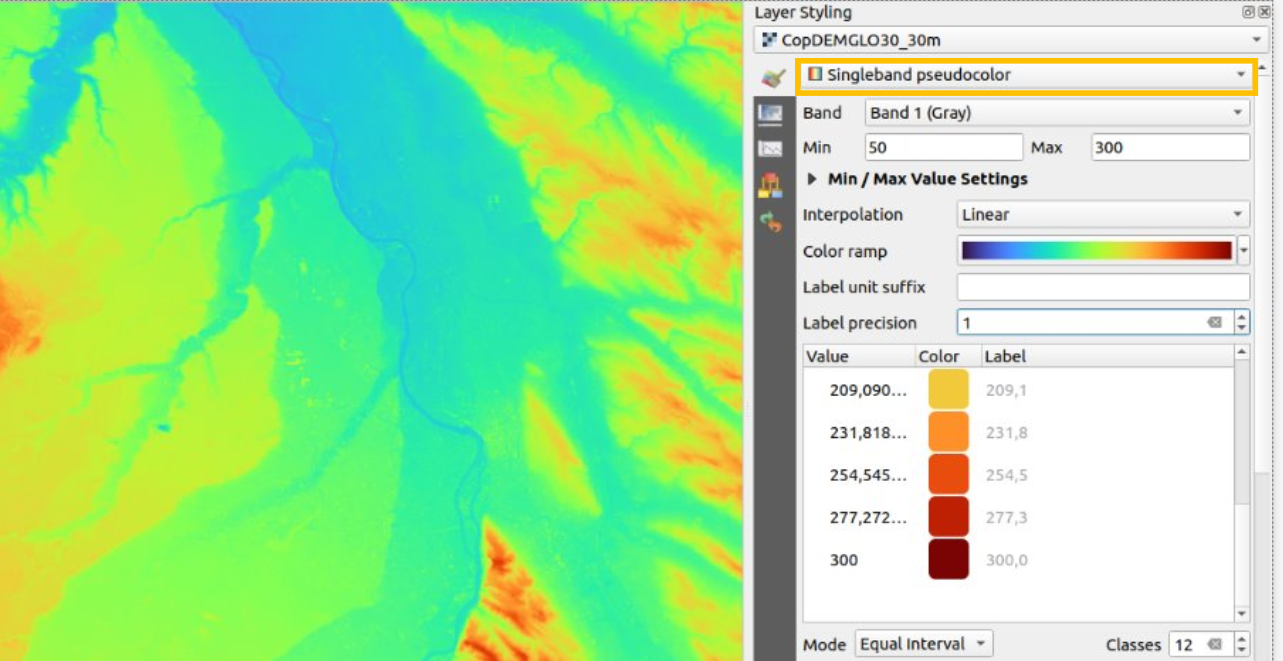Expand Min / Max Value Settings
This screenshot has width=1283, height=661.
point(812,180)
